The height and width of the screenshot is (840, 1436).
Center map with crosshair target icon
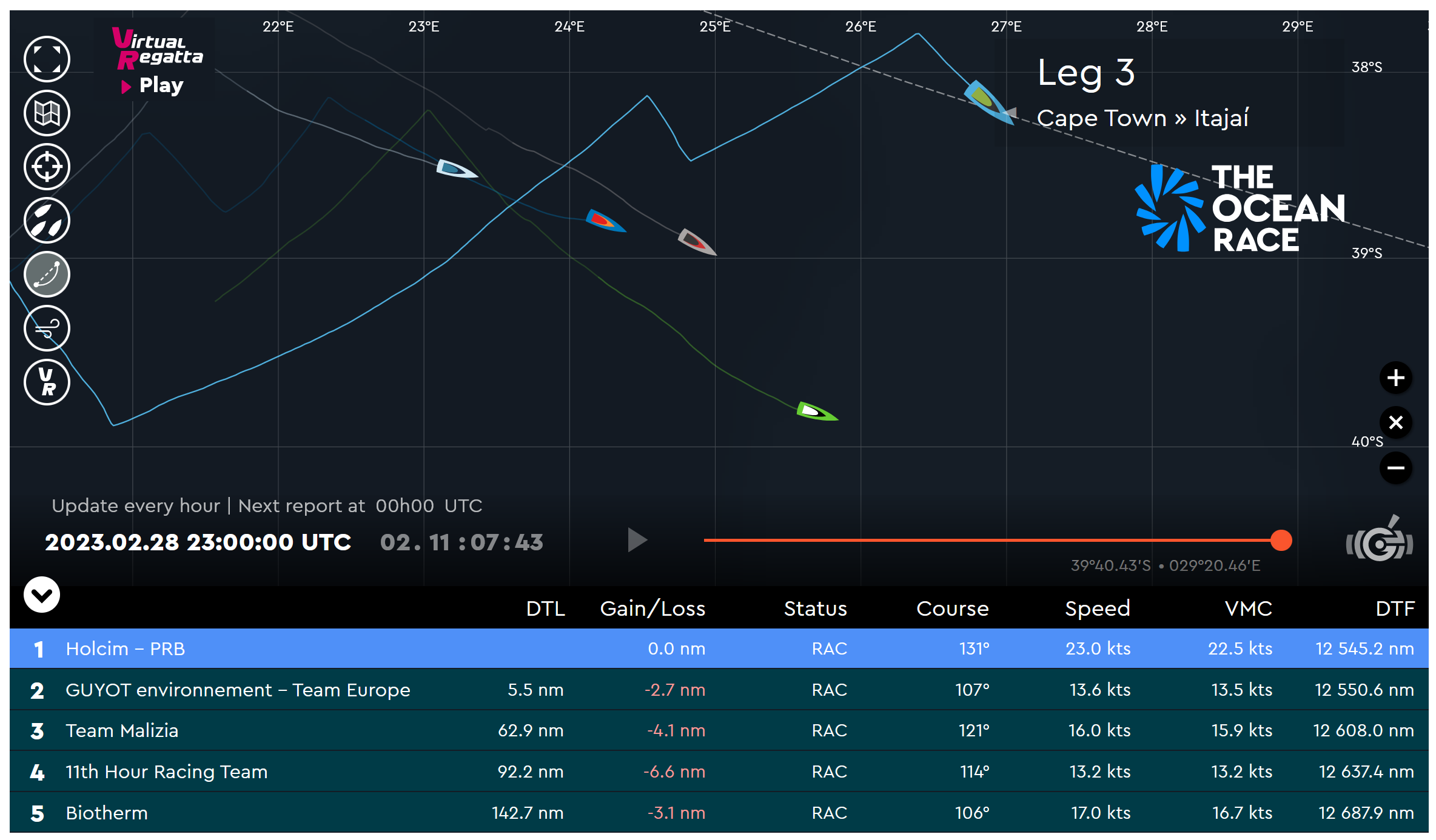click(x=47, y=167)
